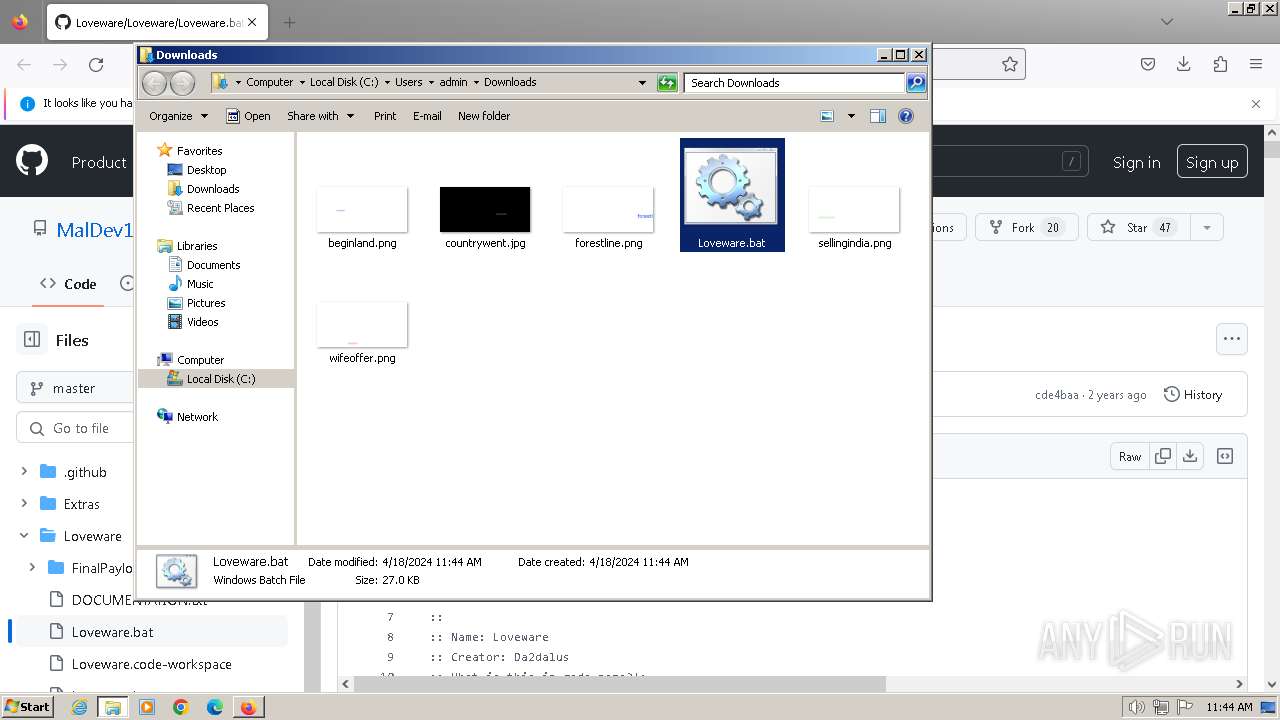Image resolution: width=1280 pixels, height=720 pixels.
Task: Click admin in the address breadcrumb
Action: [x=453, y=83]
